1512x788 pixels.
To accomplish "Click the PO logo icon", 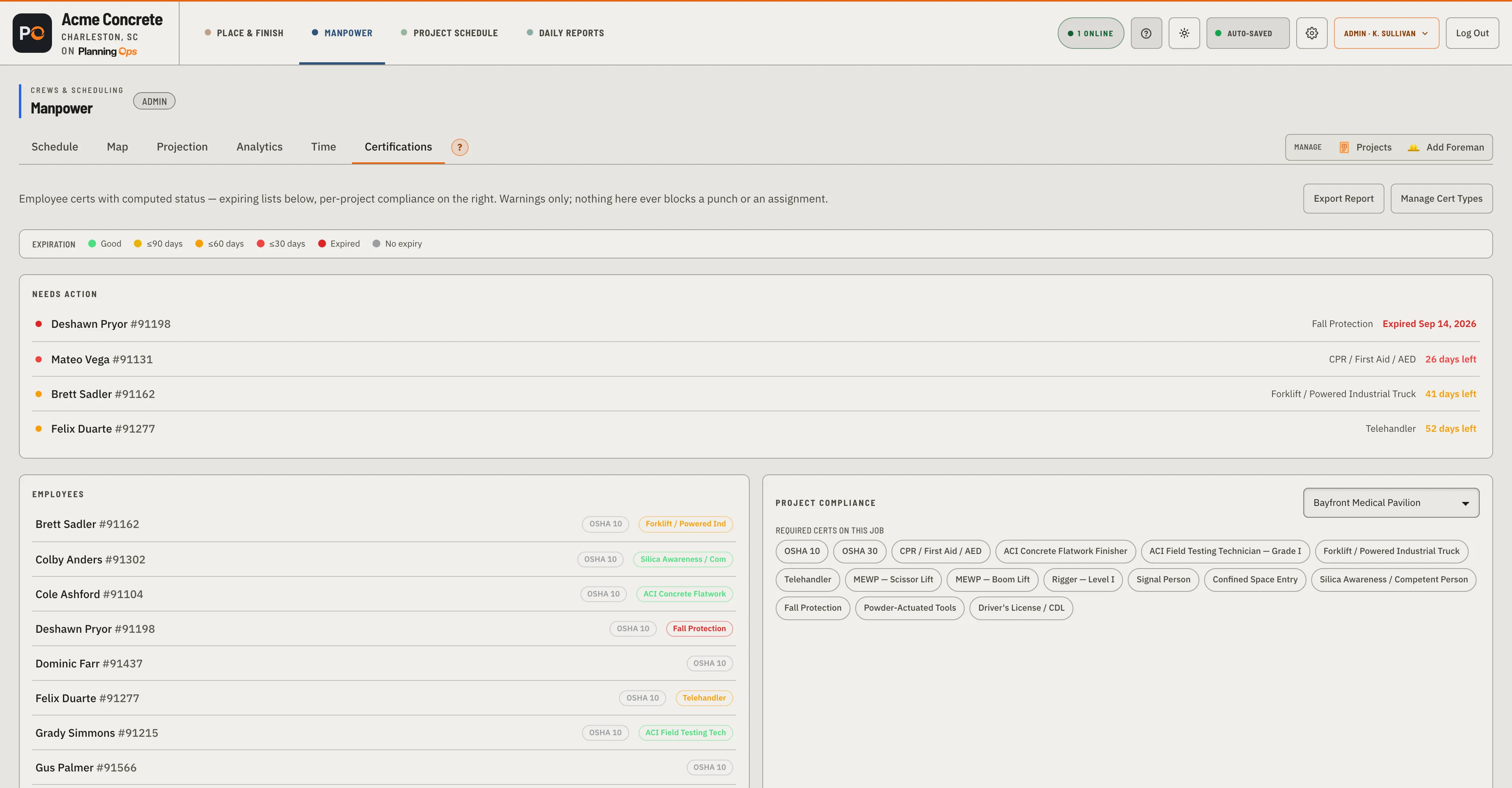I will click(x=31, y=33).
